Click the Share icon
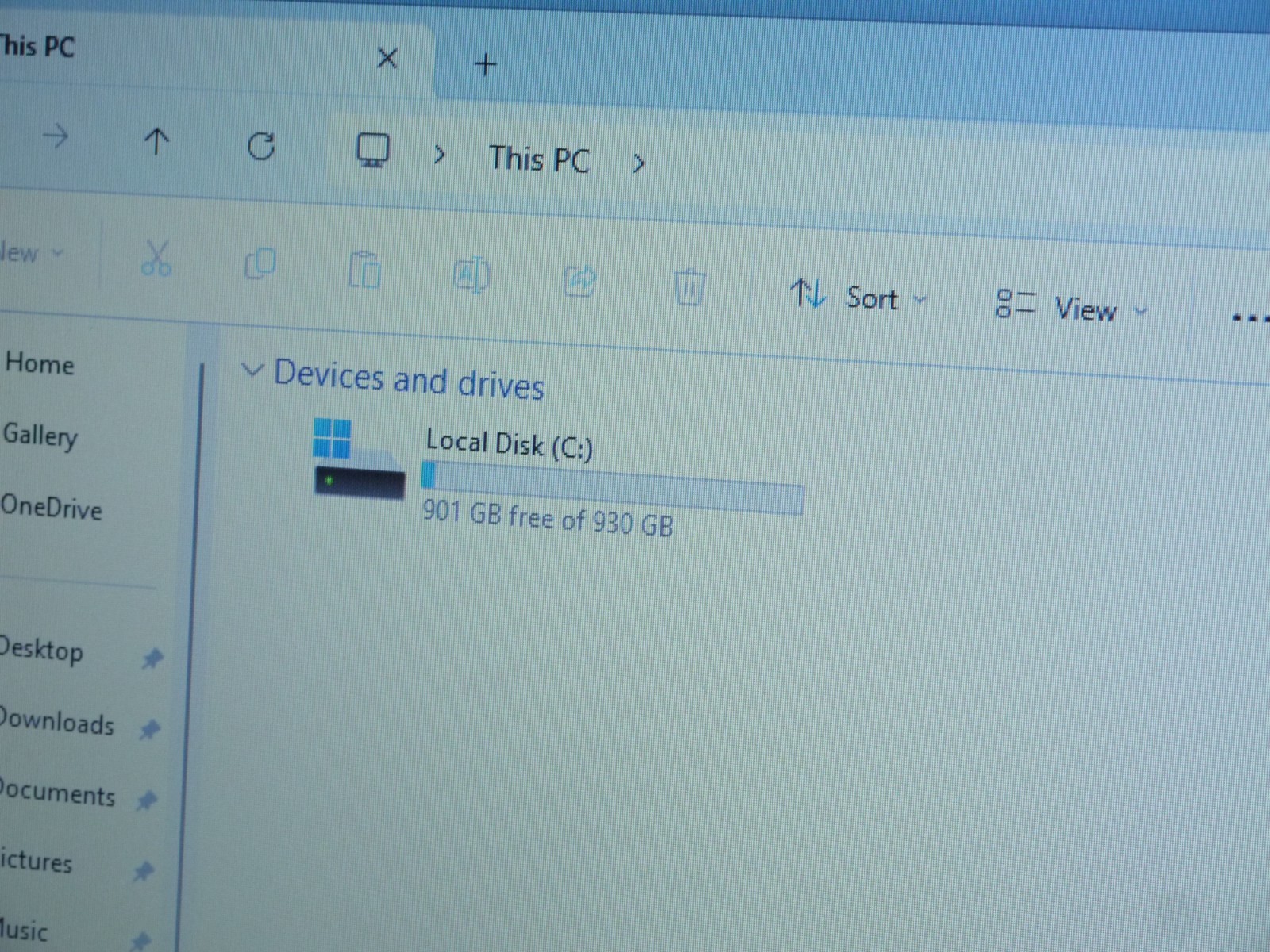 tap(579, 281)
